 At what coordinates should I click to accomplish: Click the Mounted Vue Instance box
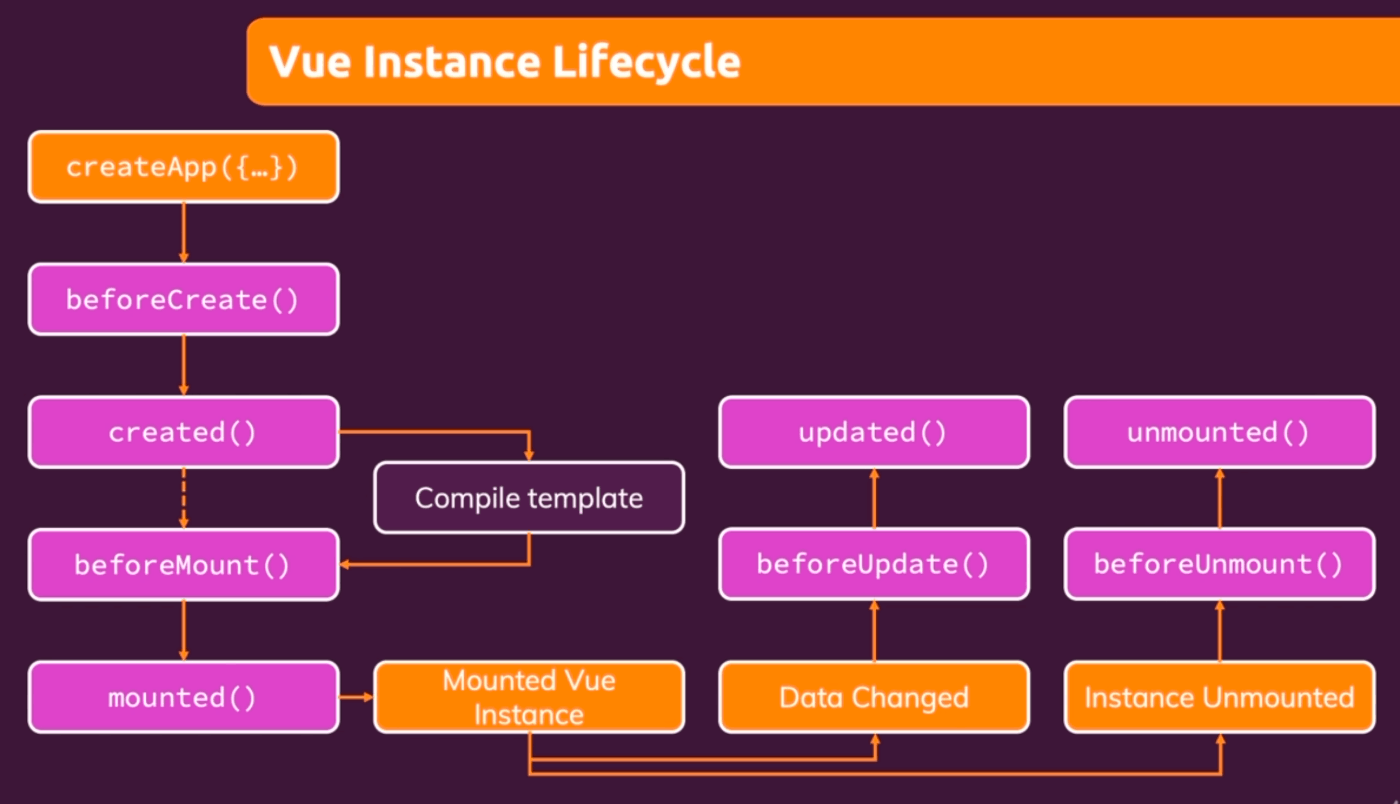coord(529,697)
